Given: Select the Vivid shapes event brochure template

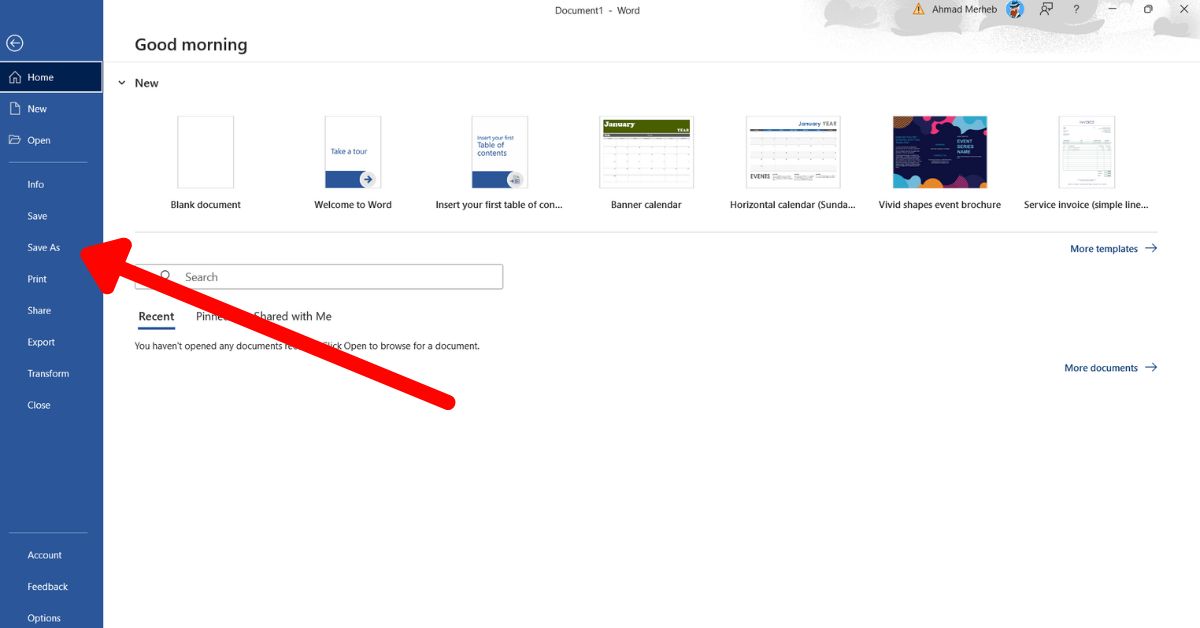Looking at the screenshot, I should (x=940, y=163).
